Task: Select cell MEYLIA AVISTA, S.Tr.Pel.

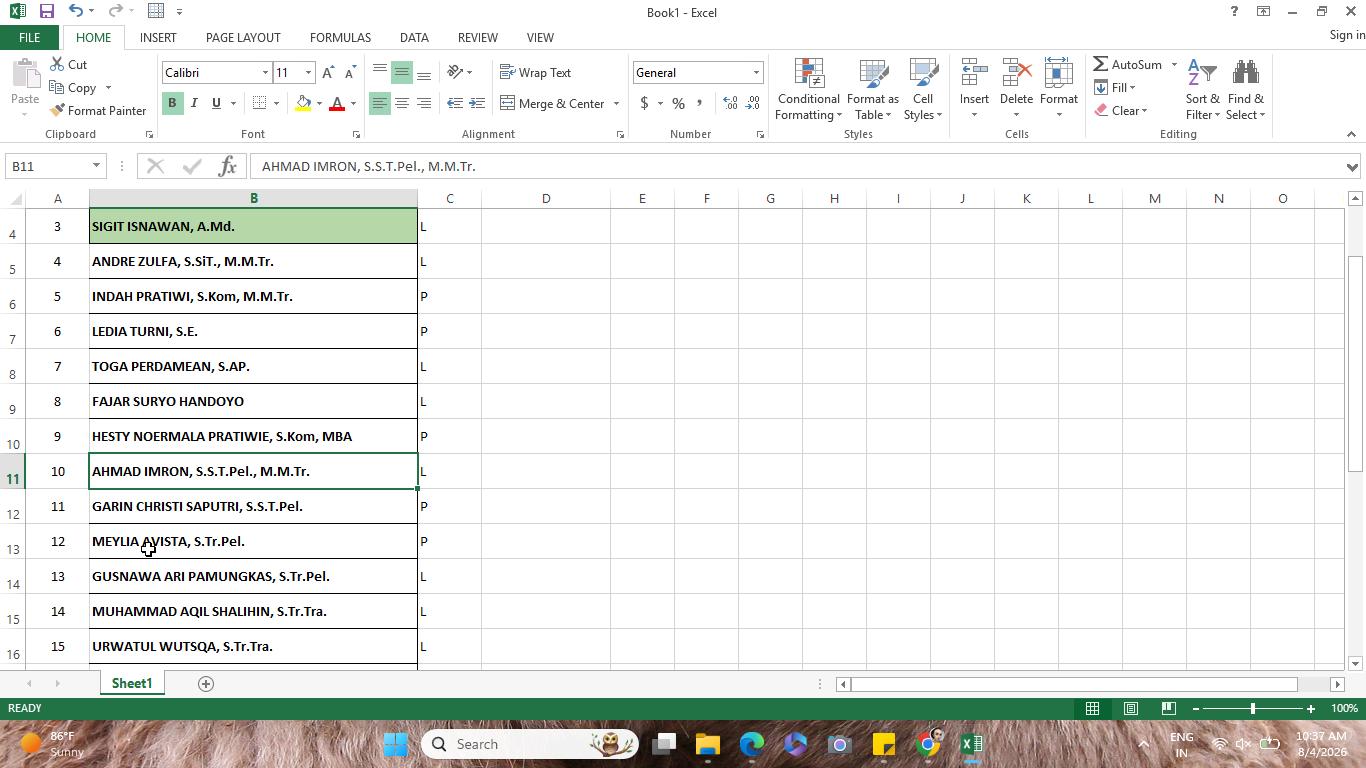Action: pyautogui.click(x=253, y=541)
